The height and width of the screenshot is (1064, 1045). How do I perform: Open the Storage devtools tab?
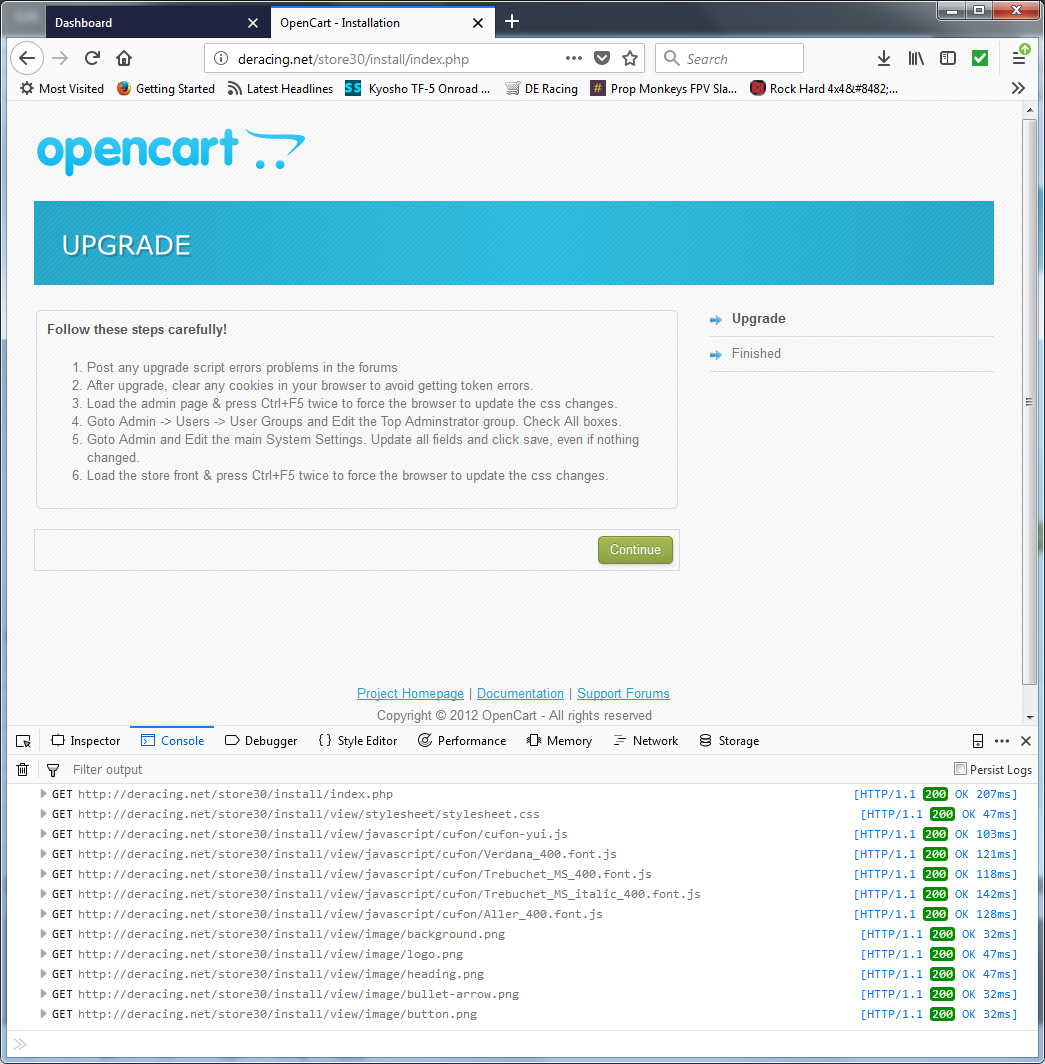[729, 741]
